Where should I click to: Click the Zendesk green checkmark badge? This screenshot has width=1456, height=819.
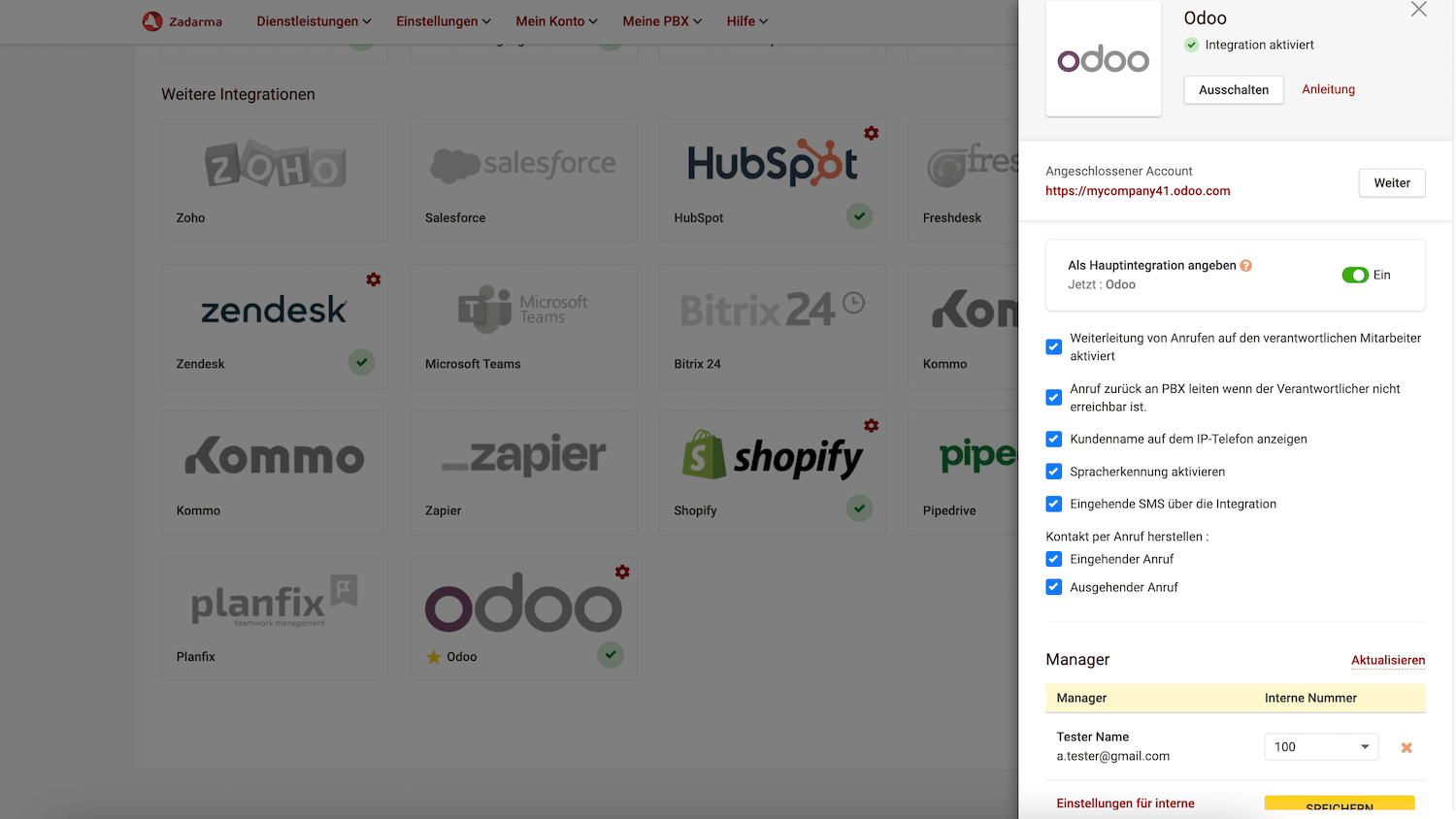(361, 362)
